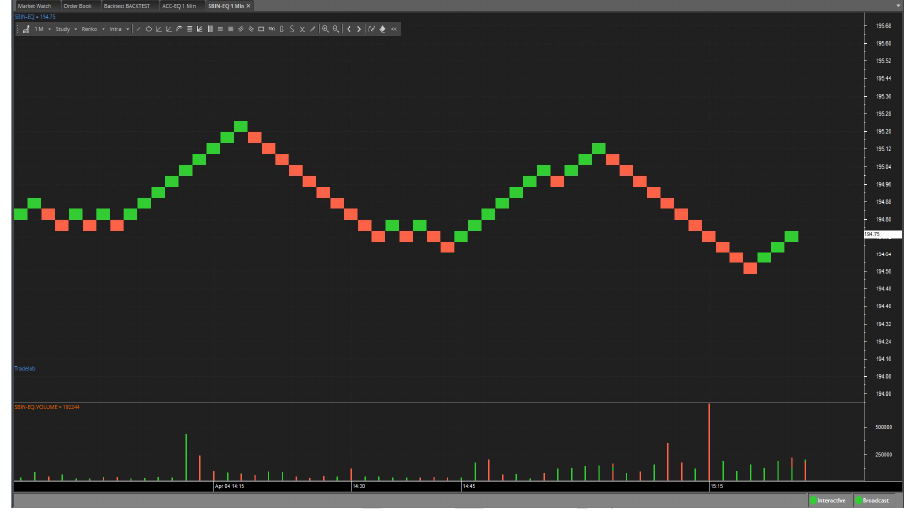Click the eraser icon in chart toolbar
Viewport: 914px width, 516px height.
382,29
